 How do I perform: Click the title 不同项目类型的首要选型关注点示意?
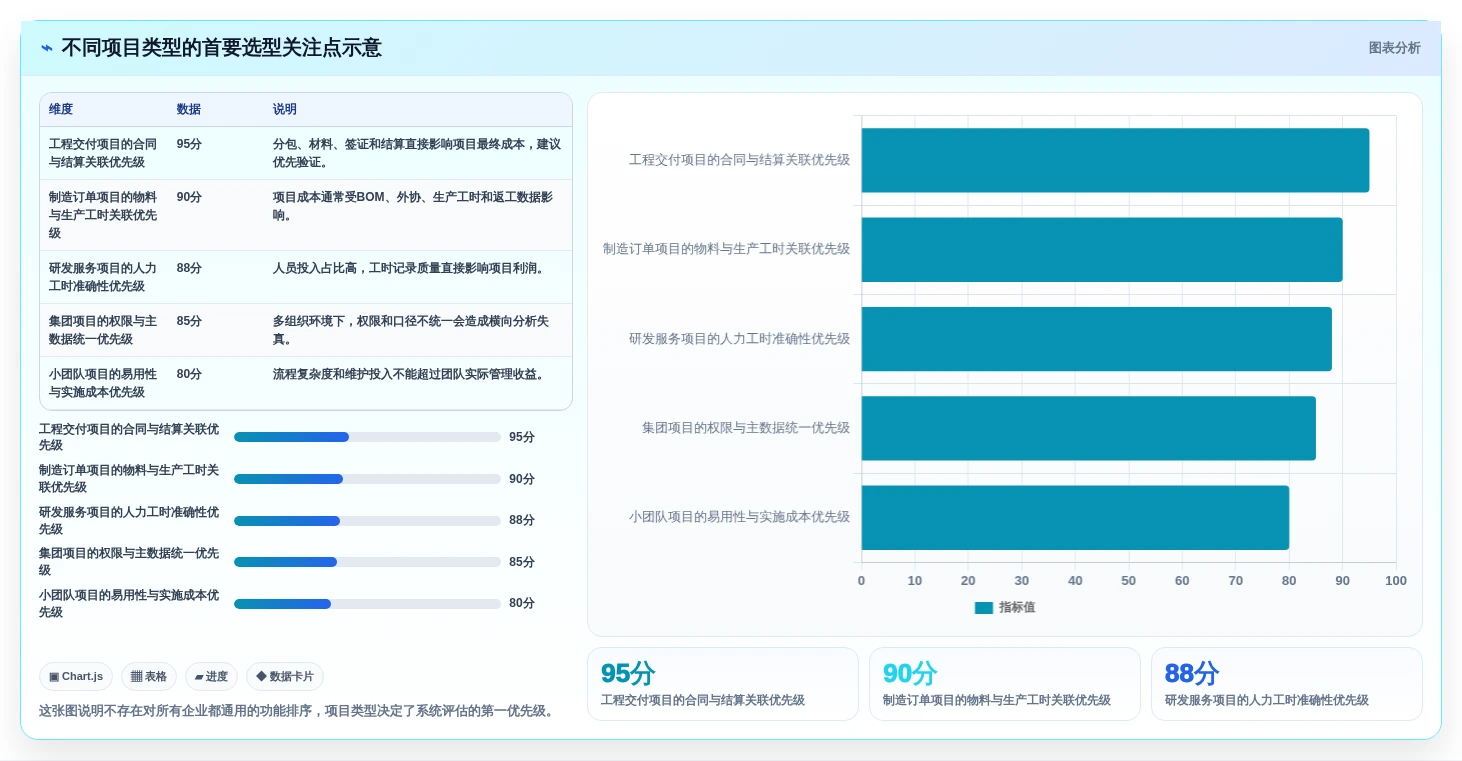(x=221, y=48)
